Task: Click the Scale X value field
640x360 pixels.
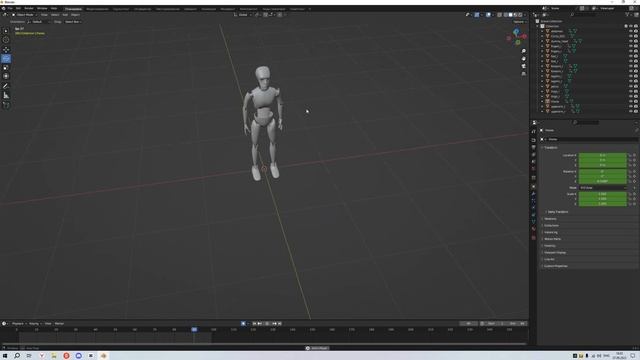Action: click(x=602, y=194)
